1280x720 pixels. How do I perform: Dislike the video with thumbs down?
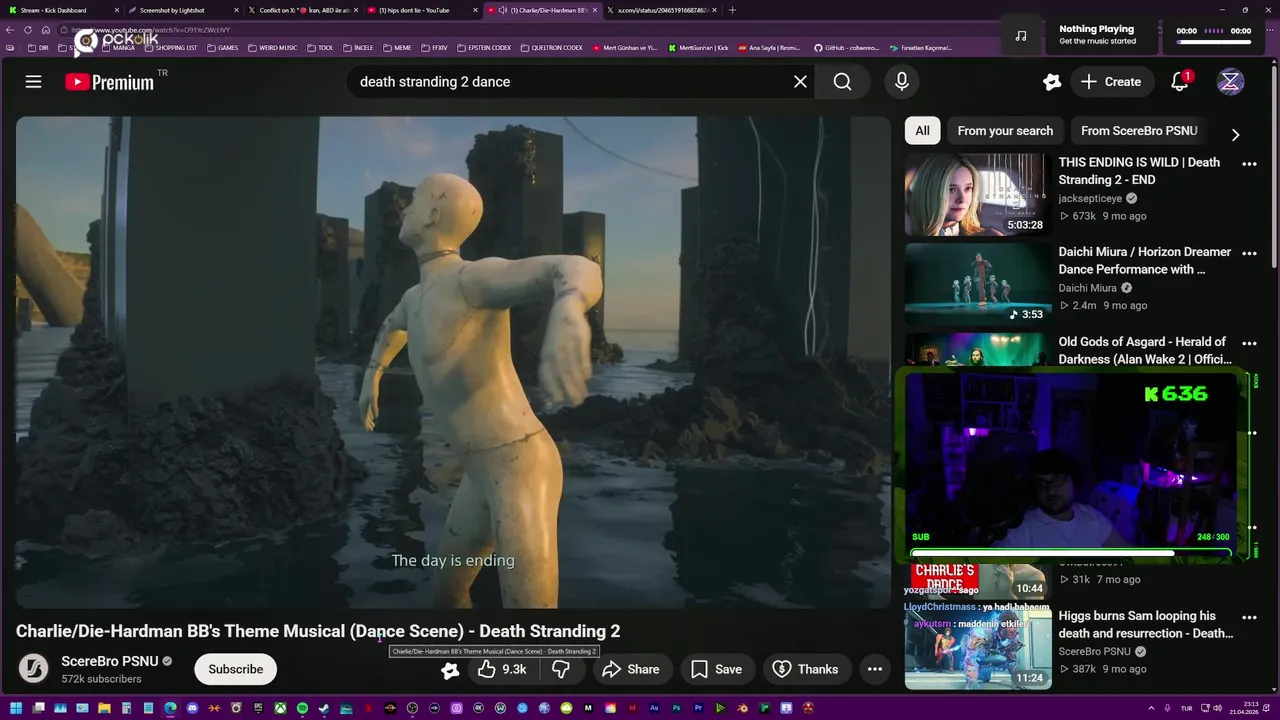[561, 669]
